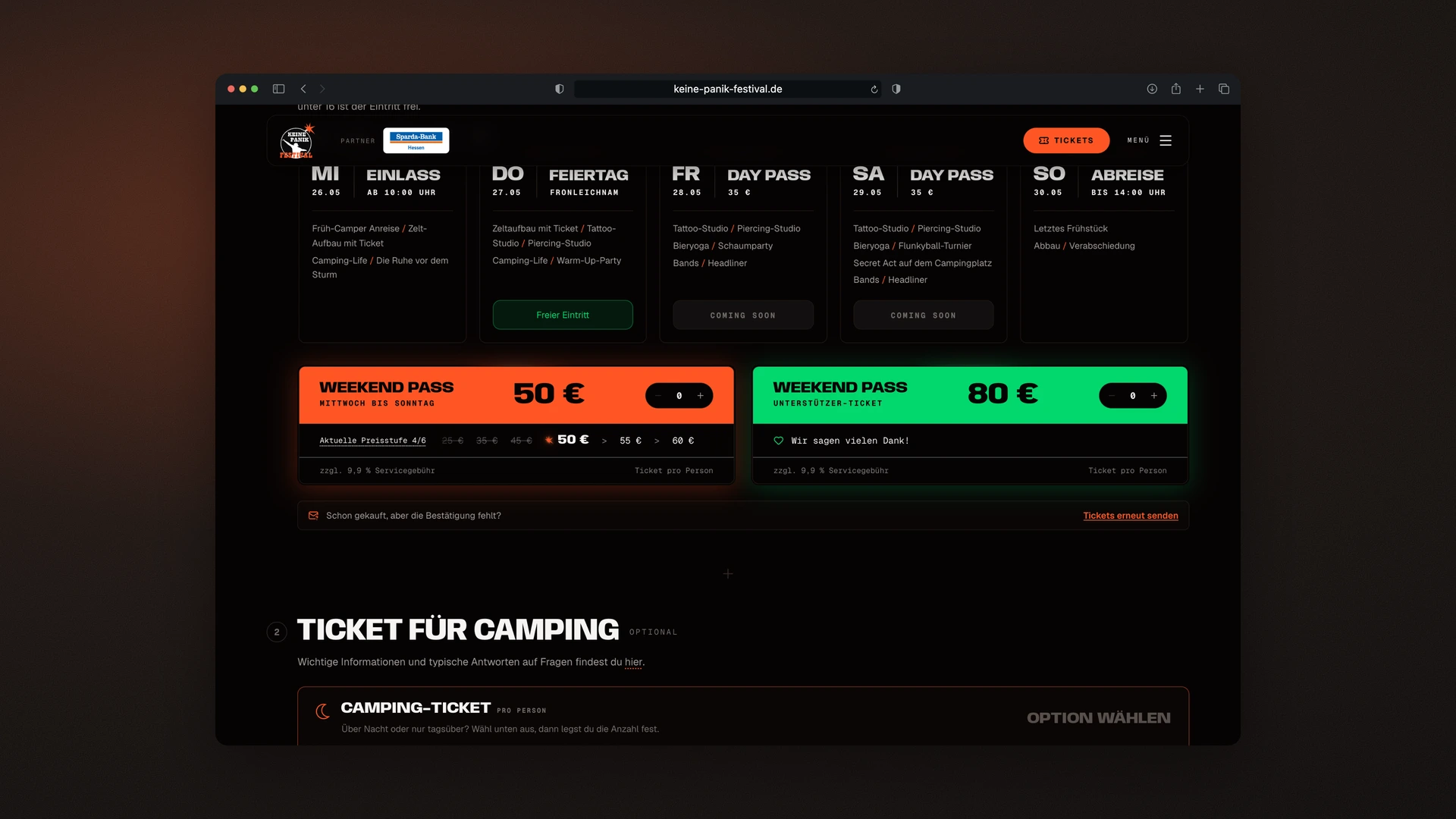Screen dimensions: 1456x819
Task: Decrease quantity on 80 € Unterstützer-Ticket
Action: click(x=1112, y=396)
